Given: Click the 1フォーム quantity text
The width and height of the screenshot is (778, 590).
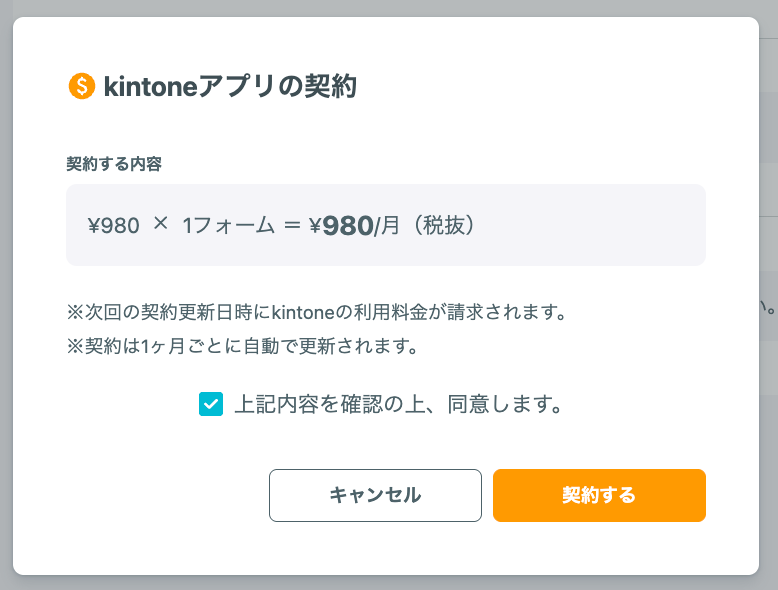Looking at the screenshot, I should click(229, 225).
